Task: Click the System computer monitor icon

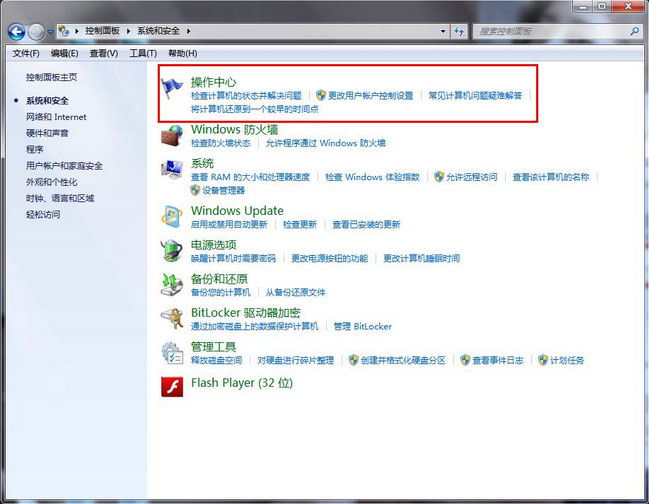Action: pyautogui.click(x=171, y=170)
